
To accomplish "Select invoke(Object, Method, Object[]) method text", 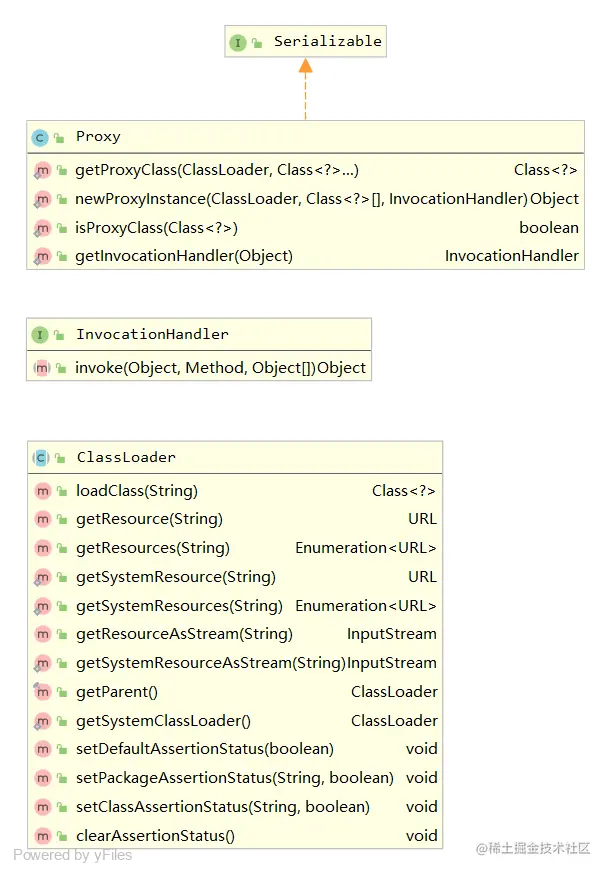I will click(x=196, y=368).
